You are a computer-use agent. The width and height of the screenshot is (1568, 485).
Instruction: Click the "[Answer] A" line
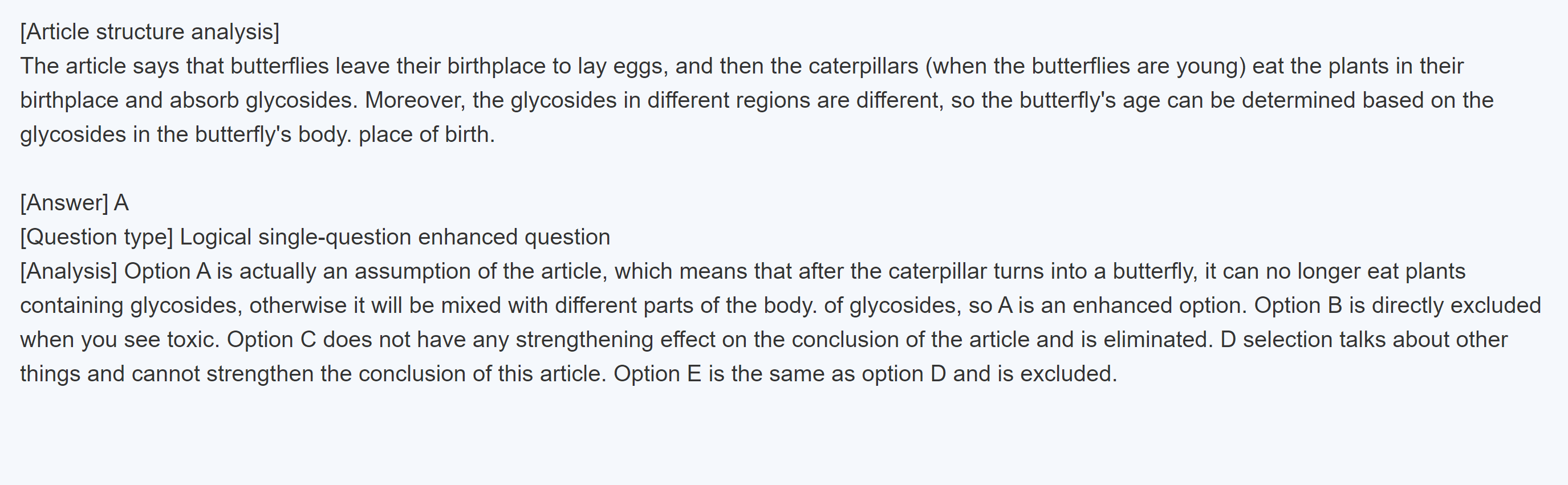click(x=74, y=203)
